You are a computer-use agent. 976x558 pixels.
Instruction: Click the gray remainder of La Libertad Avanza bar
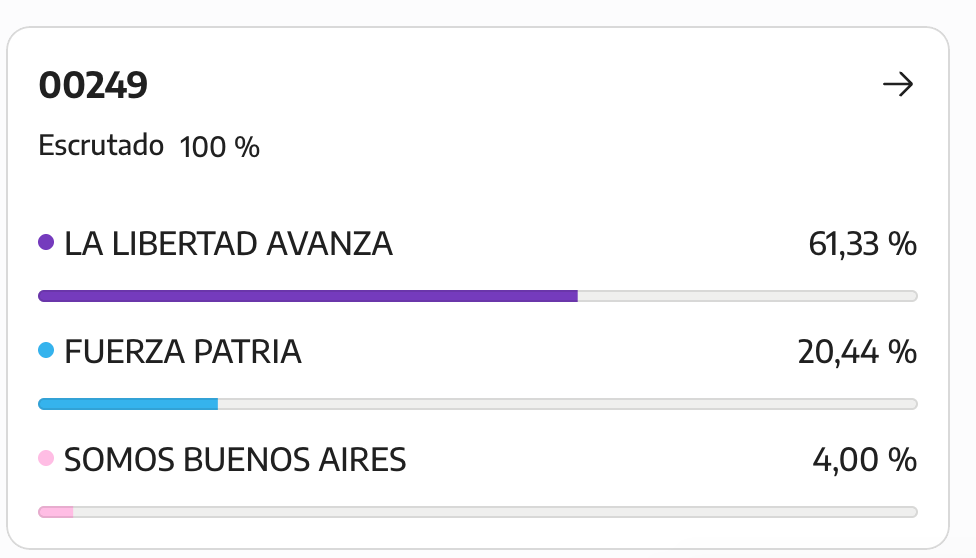(x=748, y=296)
